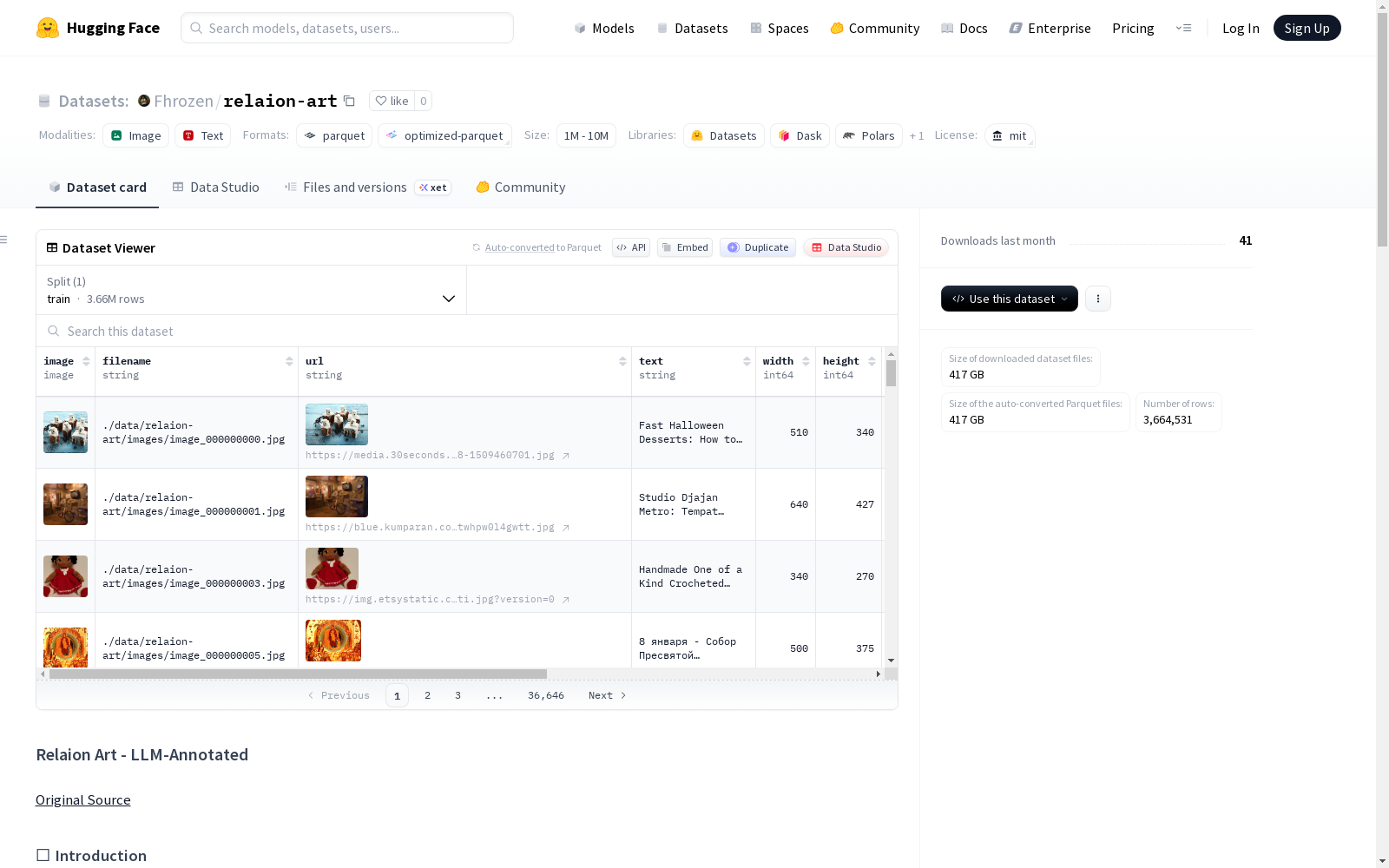The width and height of the screenshot is (1389, 868).
Task: Expand the Use this dataset dropdown
Action: tap(1010, 299)
